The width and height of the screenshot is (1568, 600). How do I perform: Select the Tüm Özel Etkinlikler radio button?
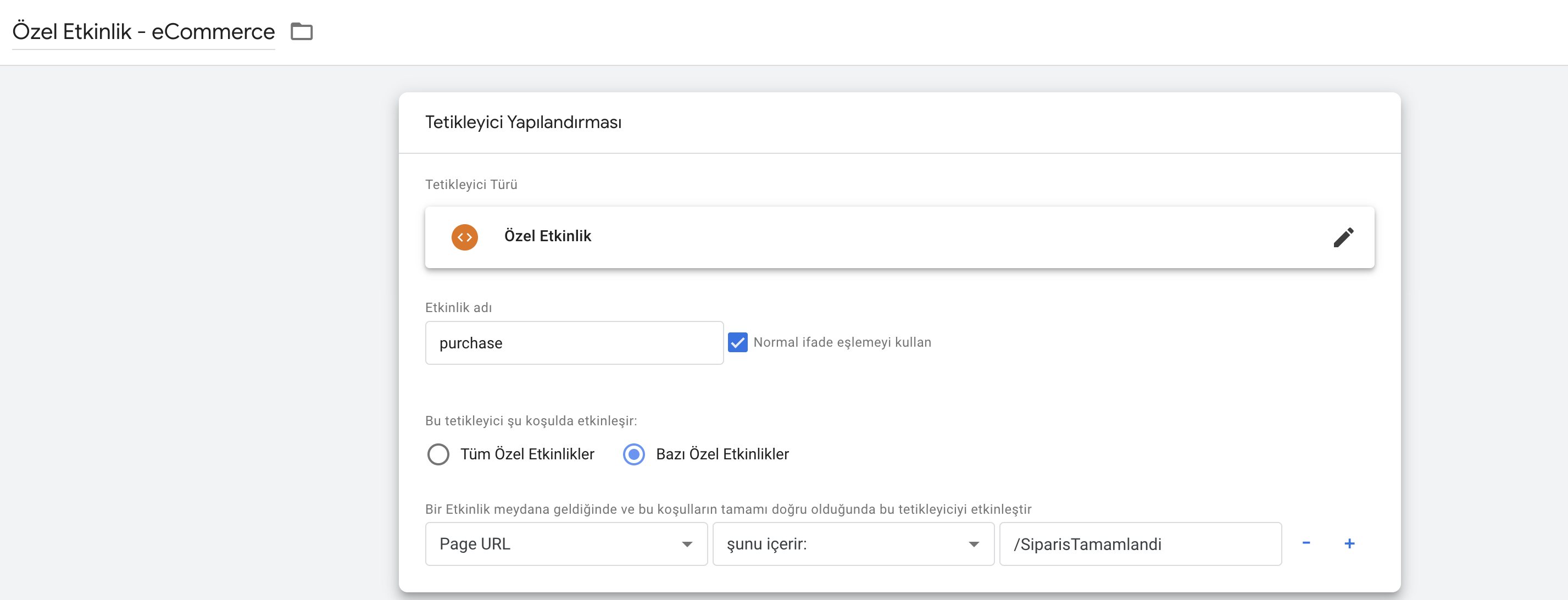438,454
